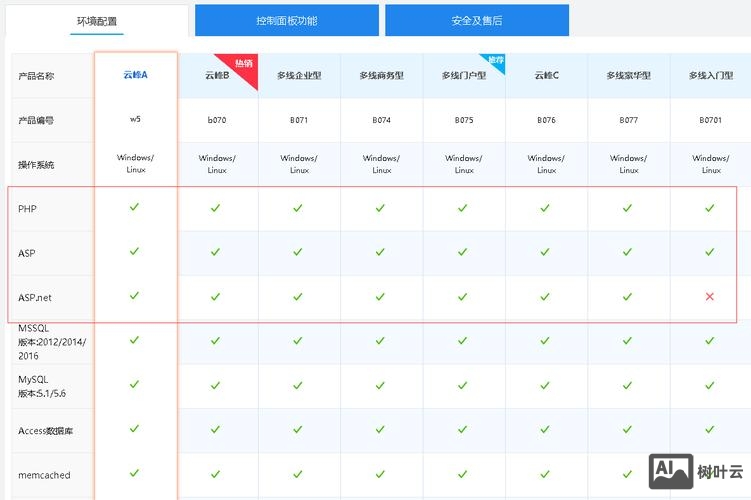This screenshot has width=751, height=500.
Task: Click the Access数据库 row label
Action: pos(46,431)
